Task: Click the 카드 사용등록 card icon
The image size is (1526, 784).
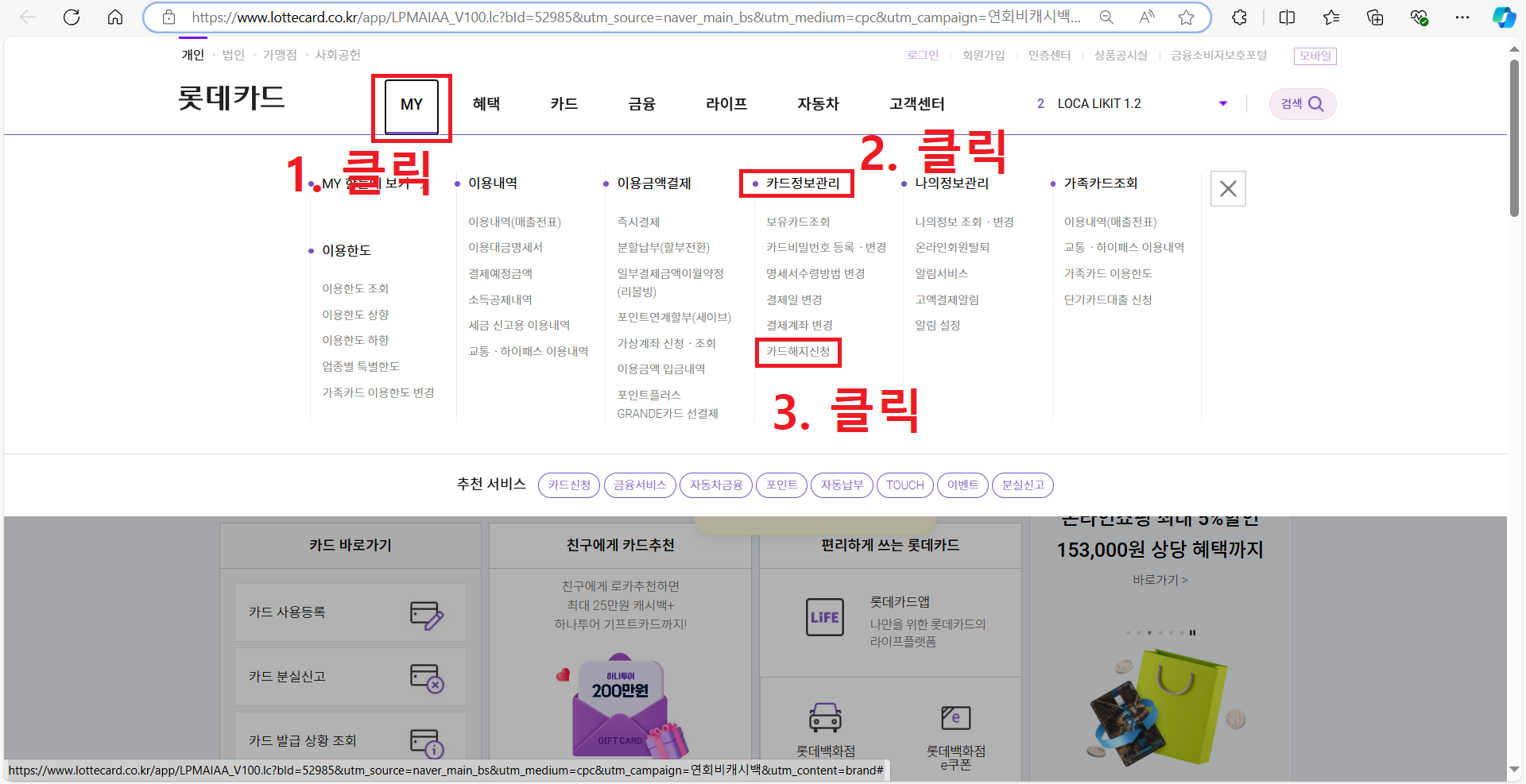Action: pyautogui.click(x=427, y=614)
